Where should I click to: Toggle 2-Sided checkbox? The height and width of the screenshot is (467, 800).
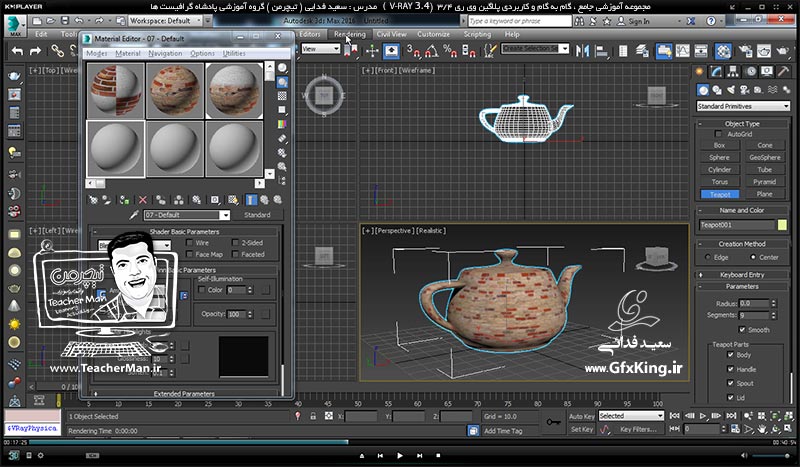coord(235,242)
